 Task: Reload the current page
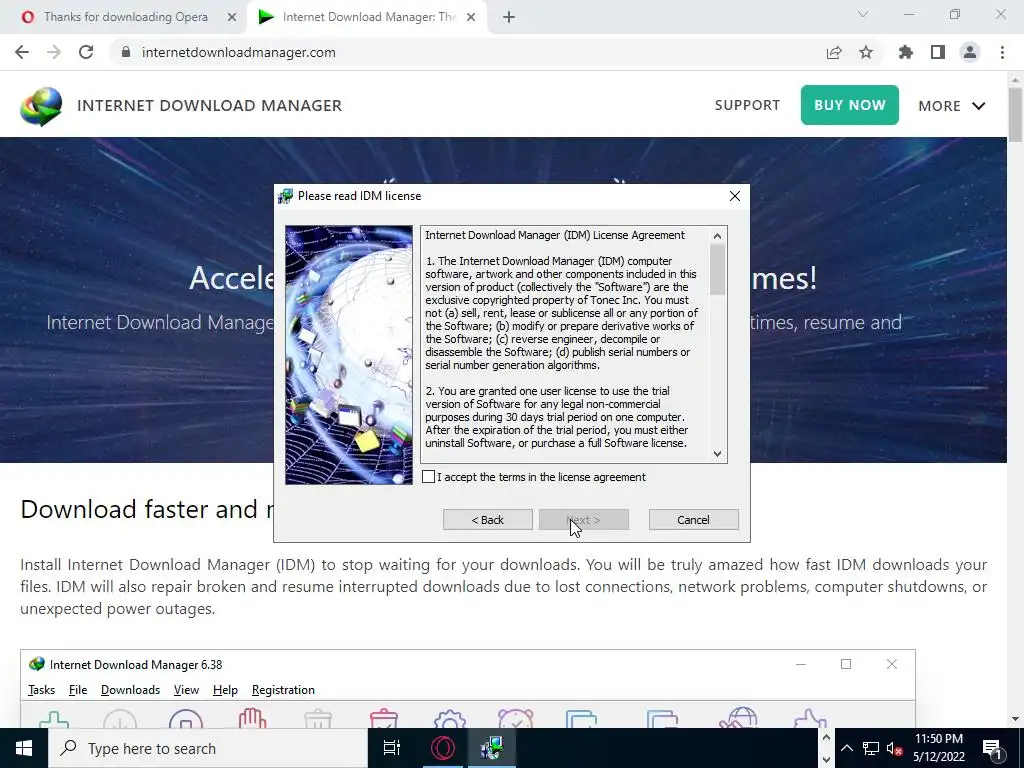pos(86,52)
